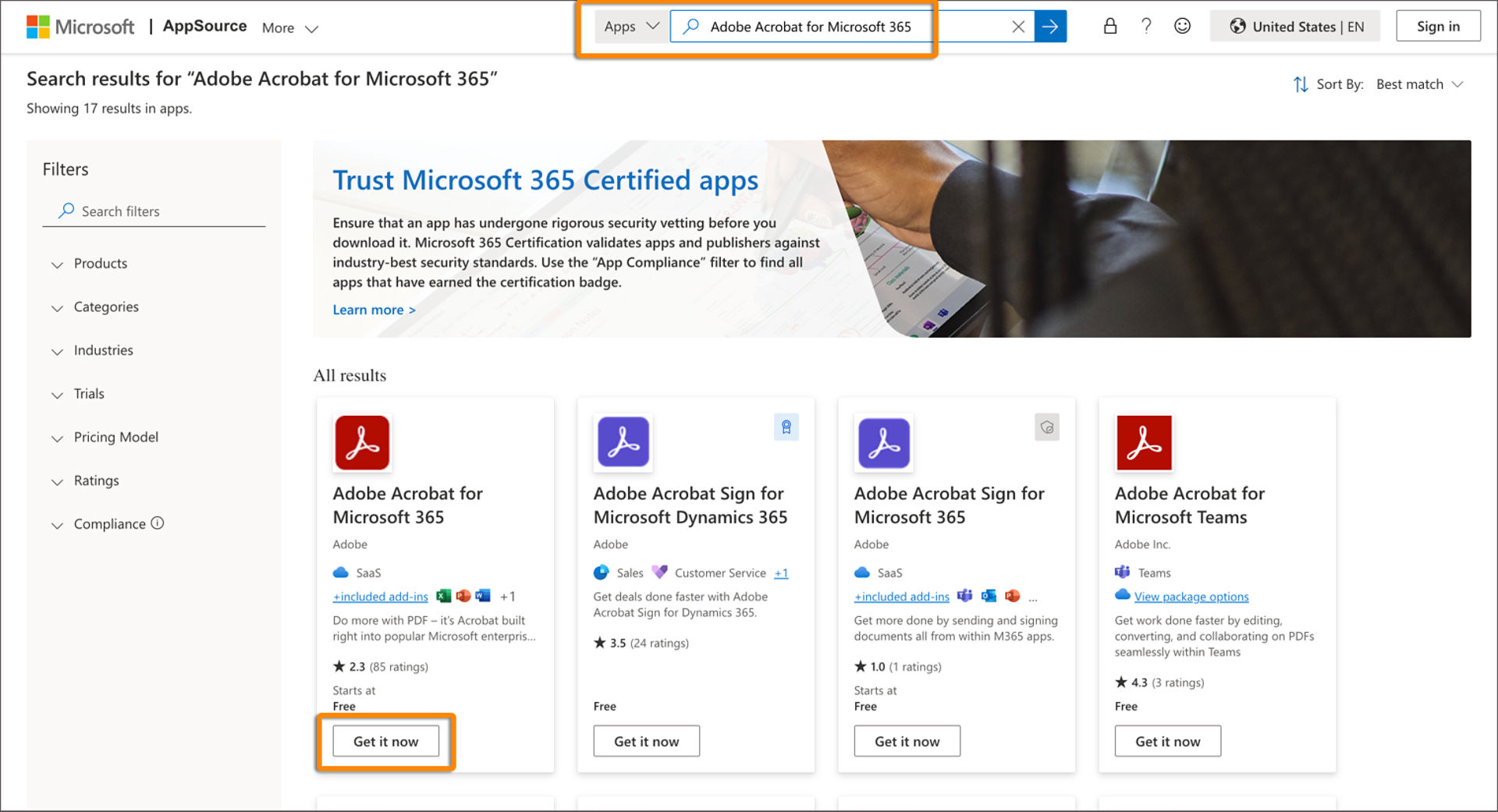Click SaaS cloud icon on Acrobat for Microsoft 365
This screenshot has width=1498, height=812.
point(341,573)
